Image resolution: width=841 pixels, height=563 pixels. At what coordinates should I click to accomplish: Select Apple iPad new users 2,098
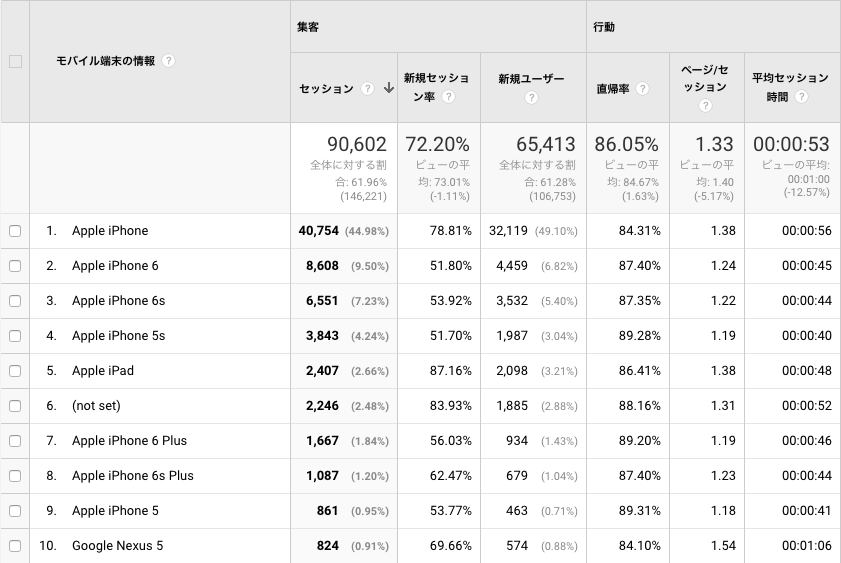512,371
